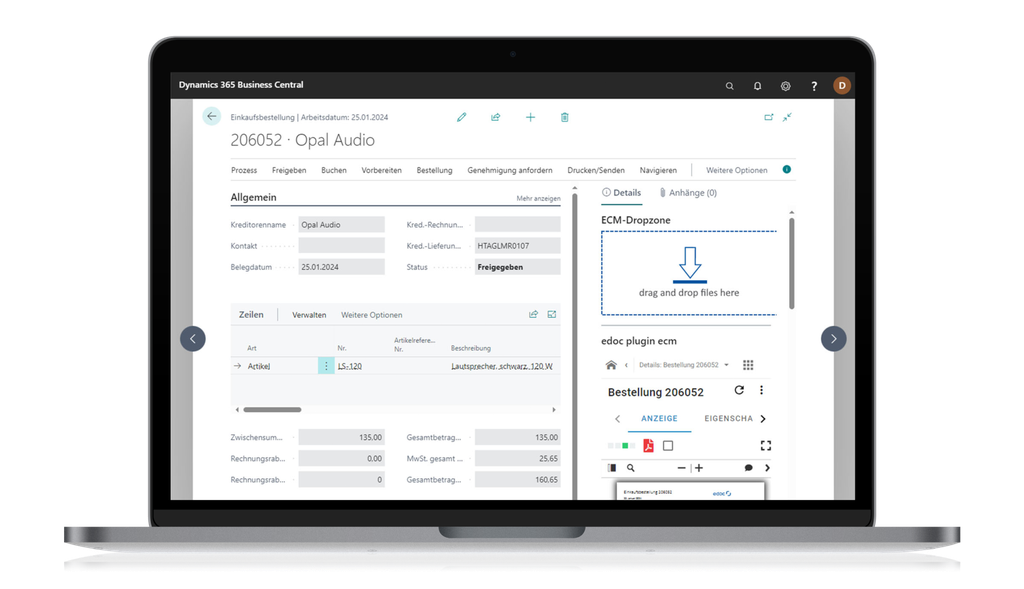Screen dimensions: 1024x589
Task: Delete the order with trash icon
Action: coord(565,118)
